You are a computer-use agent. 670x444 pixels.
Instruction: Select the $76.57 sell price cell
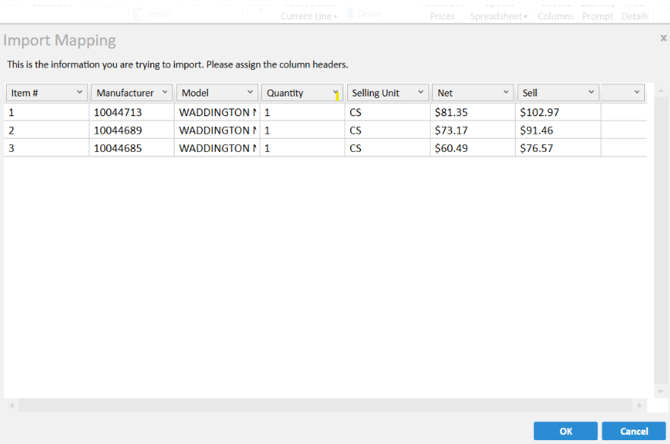[x=558, y=148]
